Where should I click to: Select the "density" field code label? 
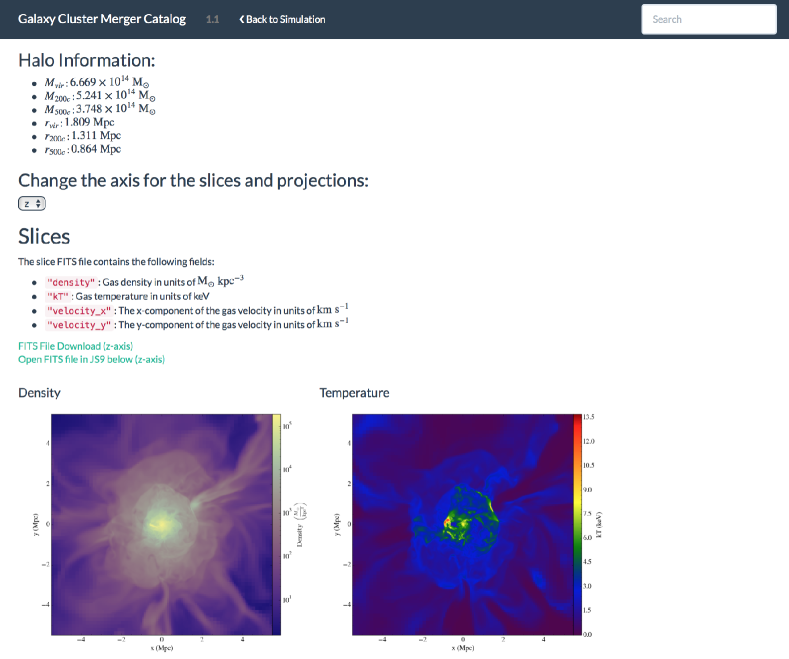point(70,282)
